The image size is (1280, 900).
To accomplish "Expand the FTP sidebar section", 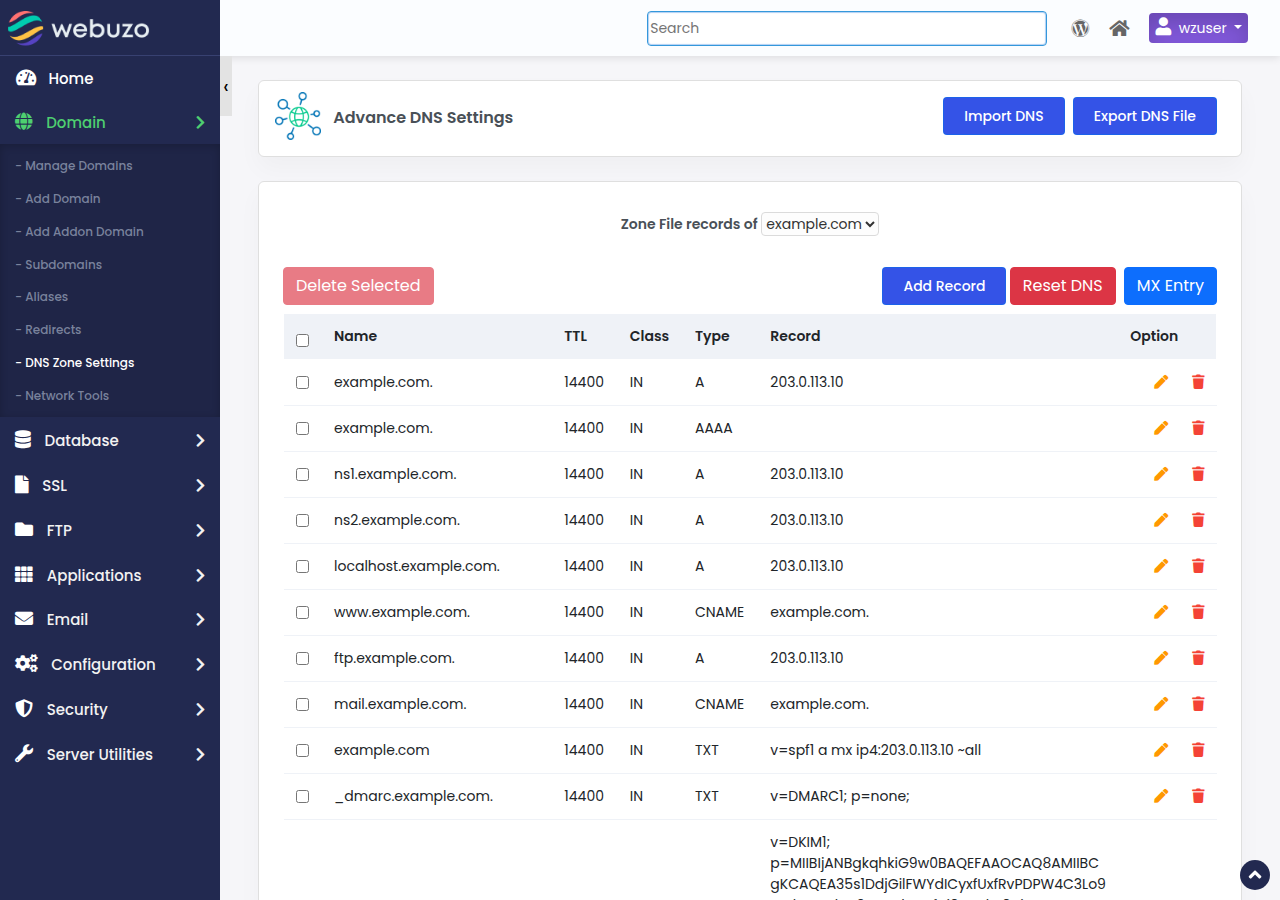I will click(x=110, y=530).
